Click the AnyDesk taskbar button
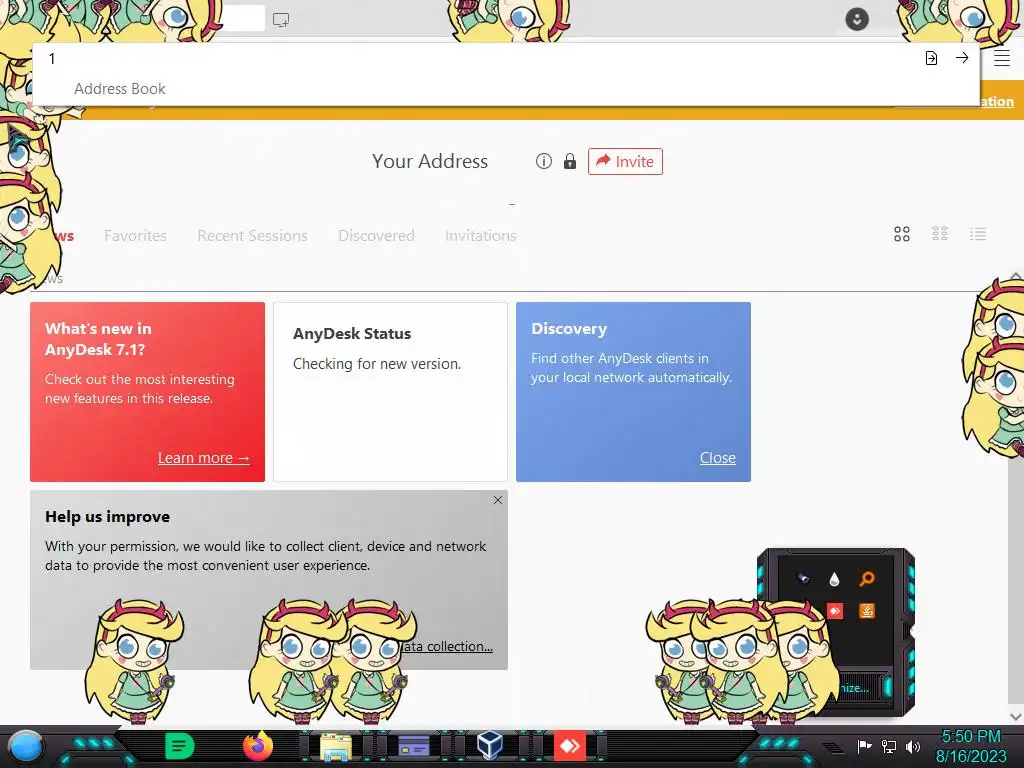Screen dimensions: 1024x768 (x=569, y=746)
